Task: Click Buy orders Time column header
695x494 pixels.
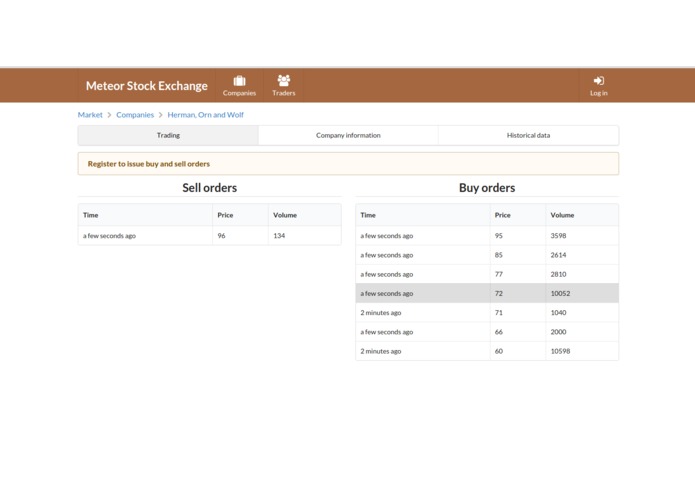Action: point(423,215)
